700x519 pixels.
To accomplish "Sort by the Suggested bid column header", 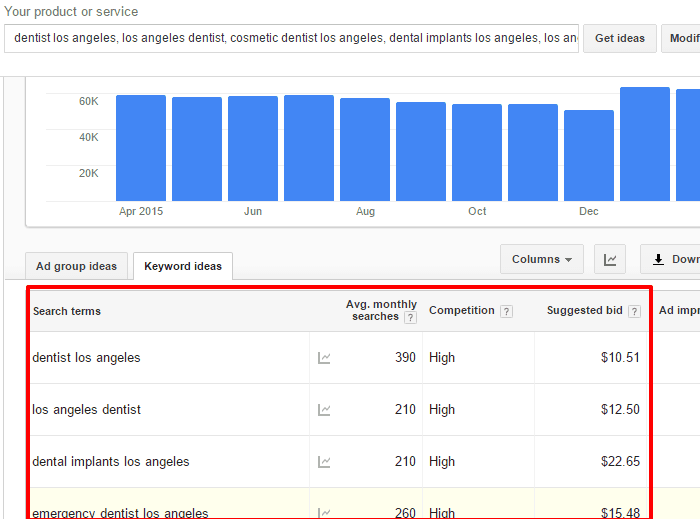I will 584,310.
